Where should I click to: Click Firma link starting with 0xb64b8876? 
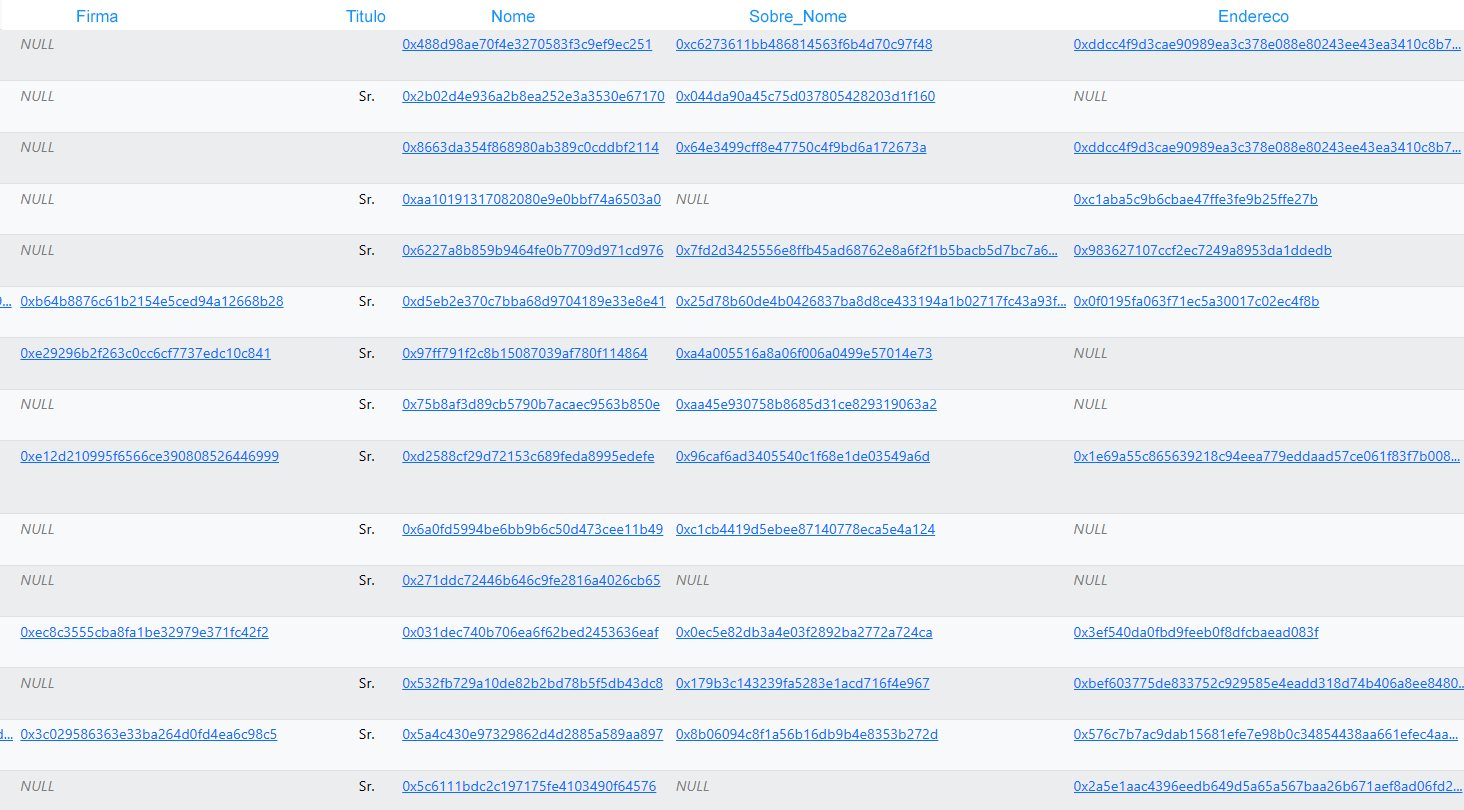pyautogui.click(x=151, y=302)
